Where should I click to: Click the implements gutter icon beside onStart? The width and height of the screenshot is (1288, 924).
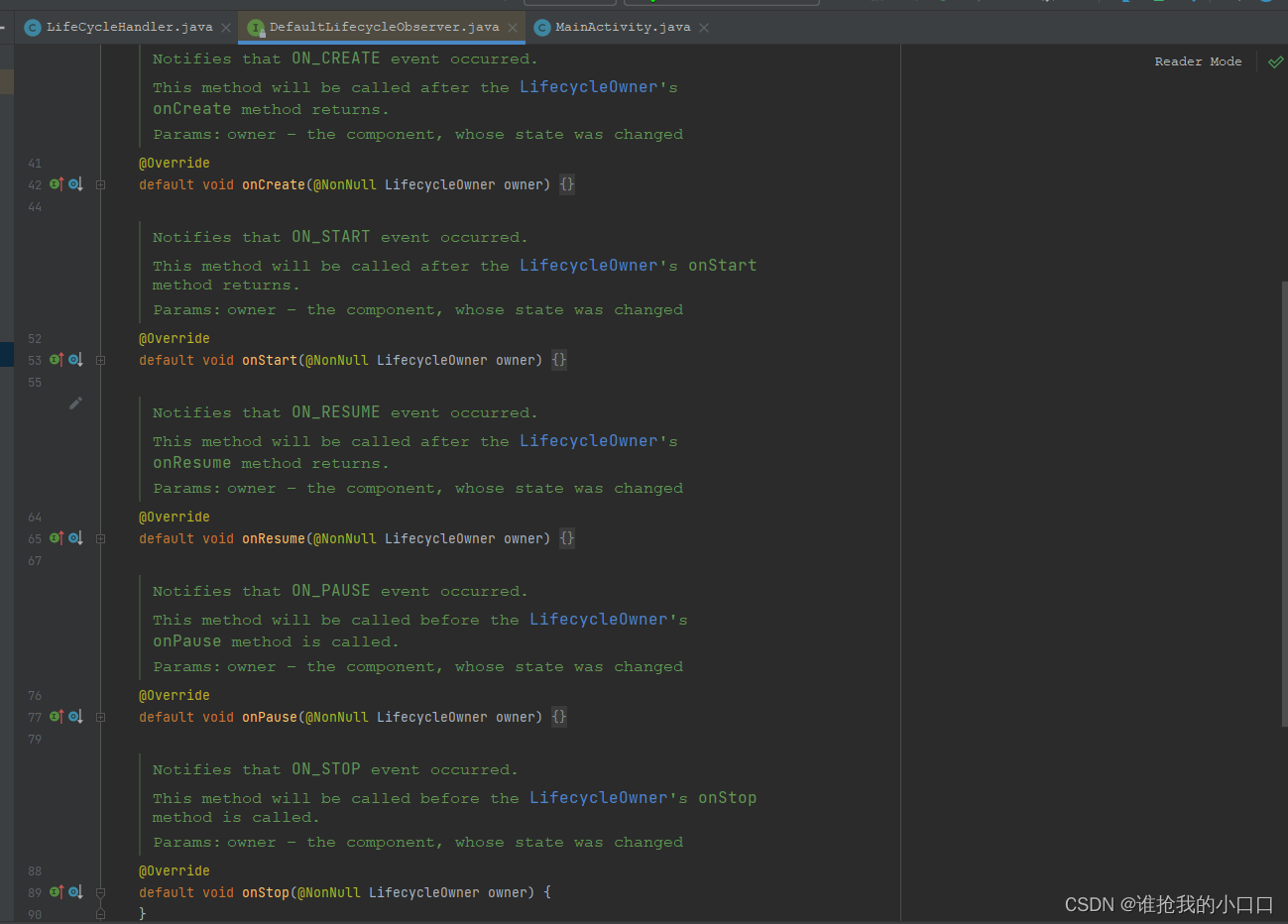[57, 360]
